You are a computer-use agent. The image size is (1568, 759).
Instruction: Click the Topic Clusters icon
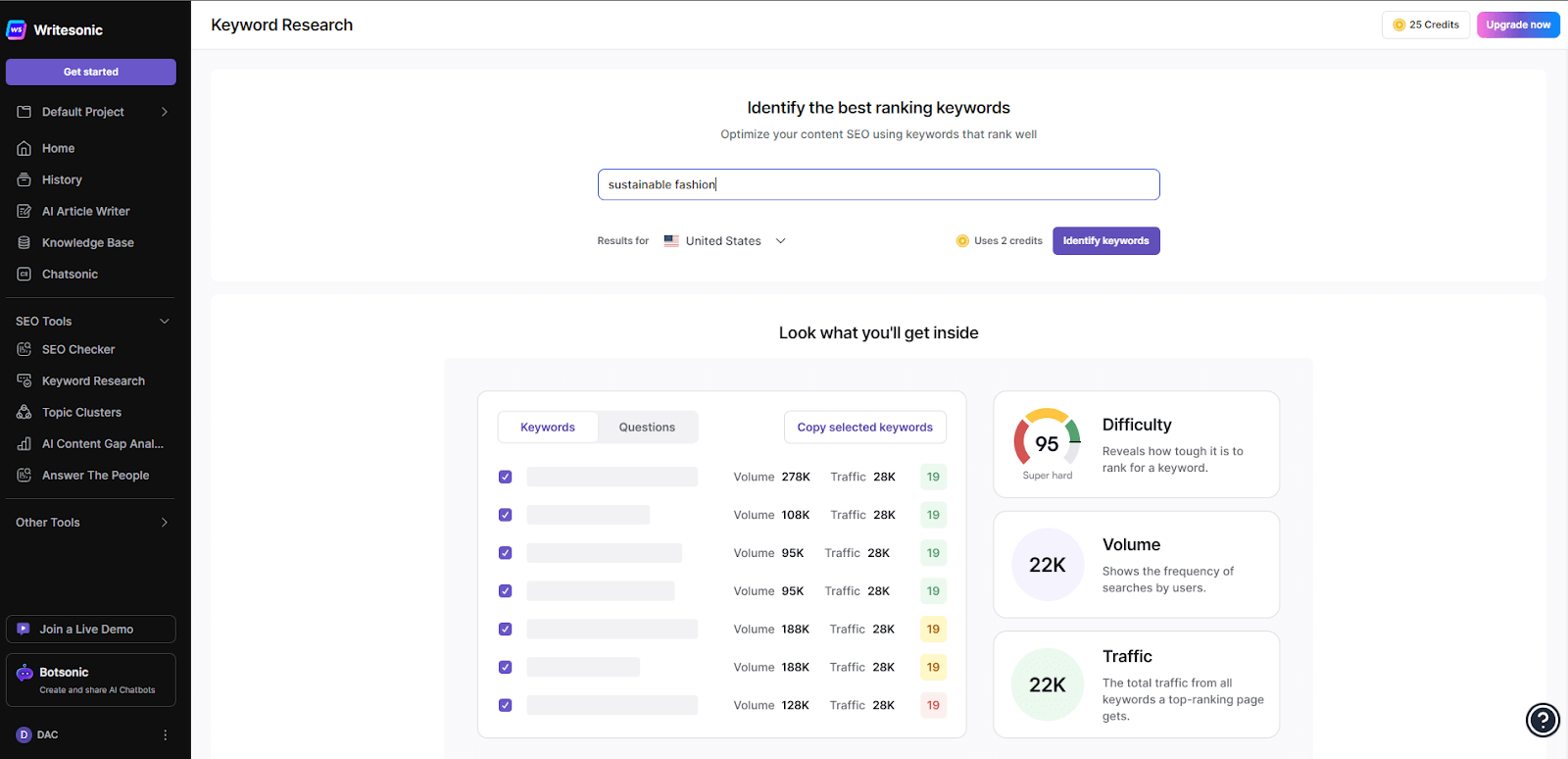point(24,412)
